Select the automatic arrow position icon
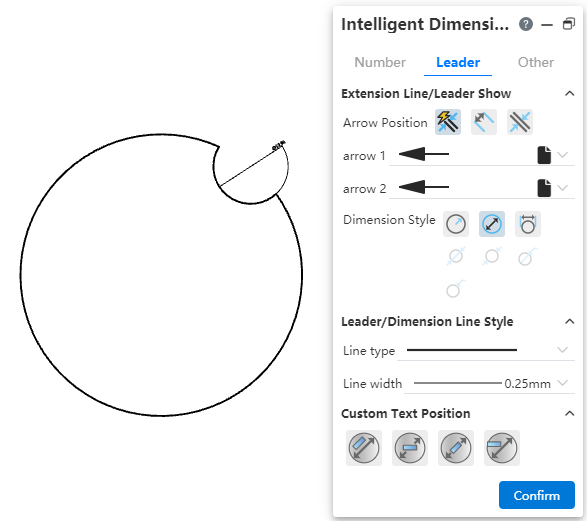Image resolution: width=587 pixels, height=521 pixels. click(448, 122)
